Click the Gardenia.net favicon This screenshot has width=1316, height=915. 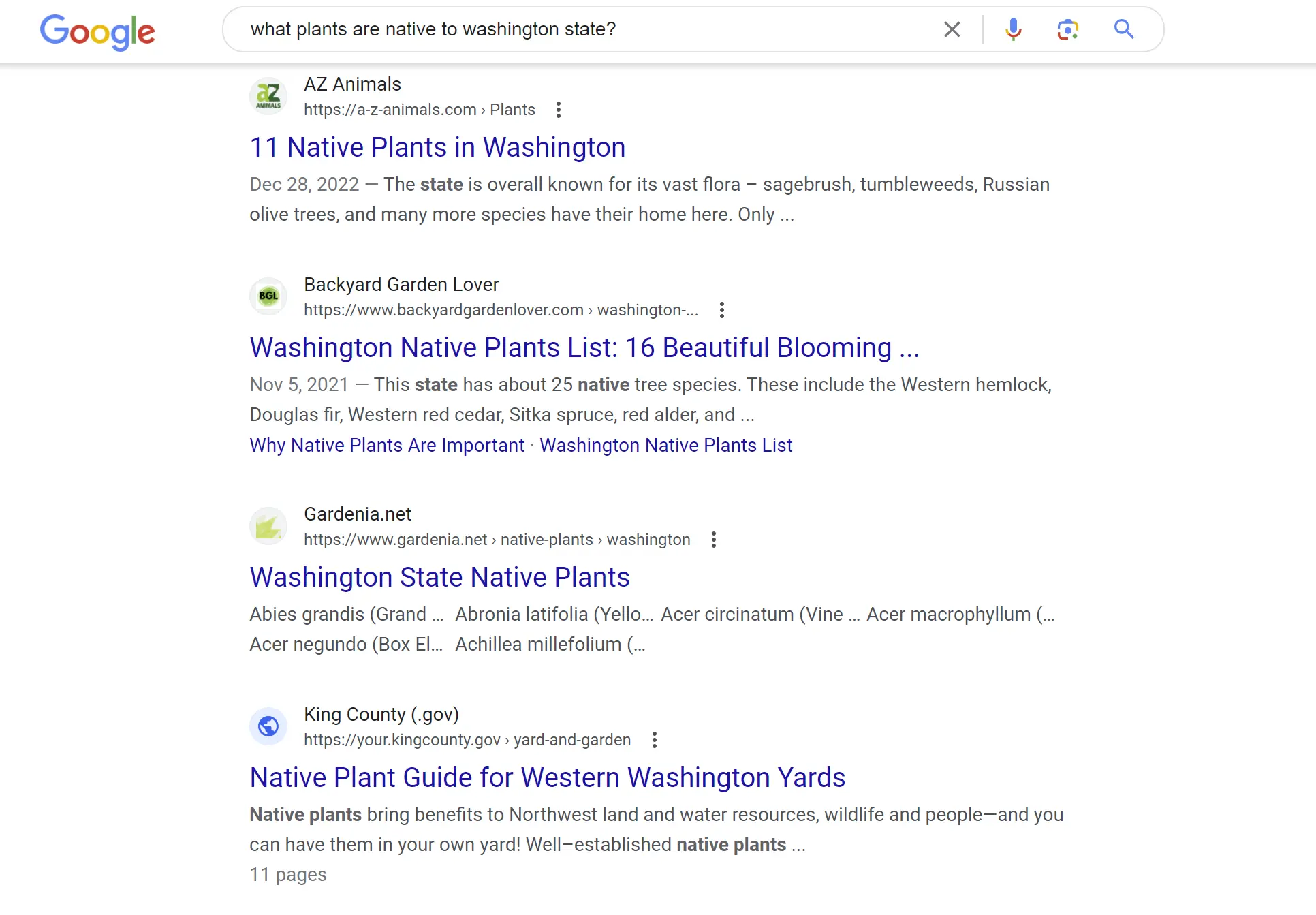point(268,526)
